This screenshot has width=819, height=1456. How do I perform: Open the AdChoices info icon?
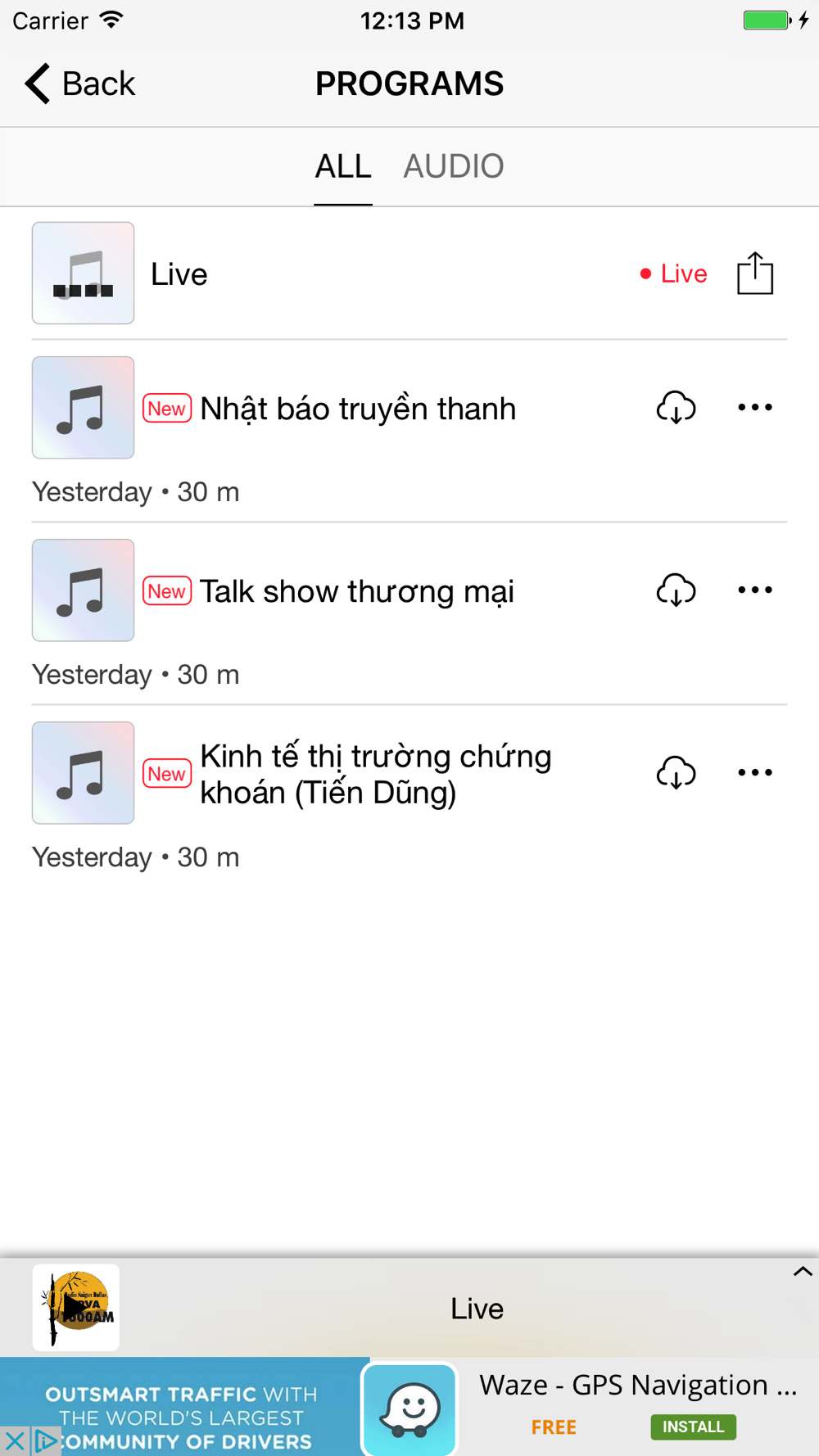[x=46, y=1440]
